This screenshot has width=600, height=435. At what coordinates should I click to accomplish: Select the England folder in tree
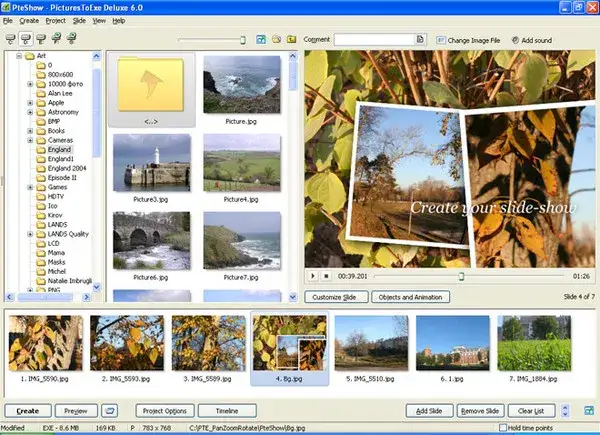click(61, 149)
